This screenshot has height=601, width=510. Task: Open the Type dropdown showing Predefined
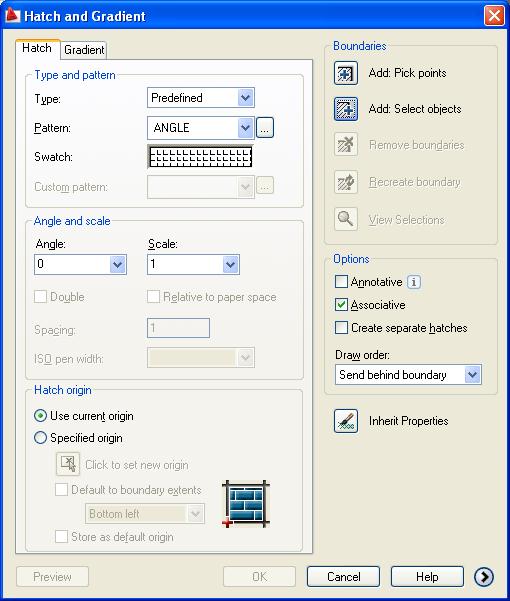201,98
